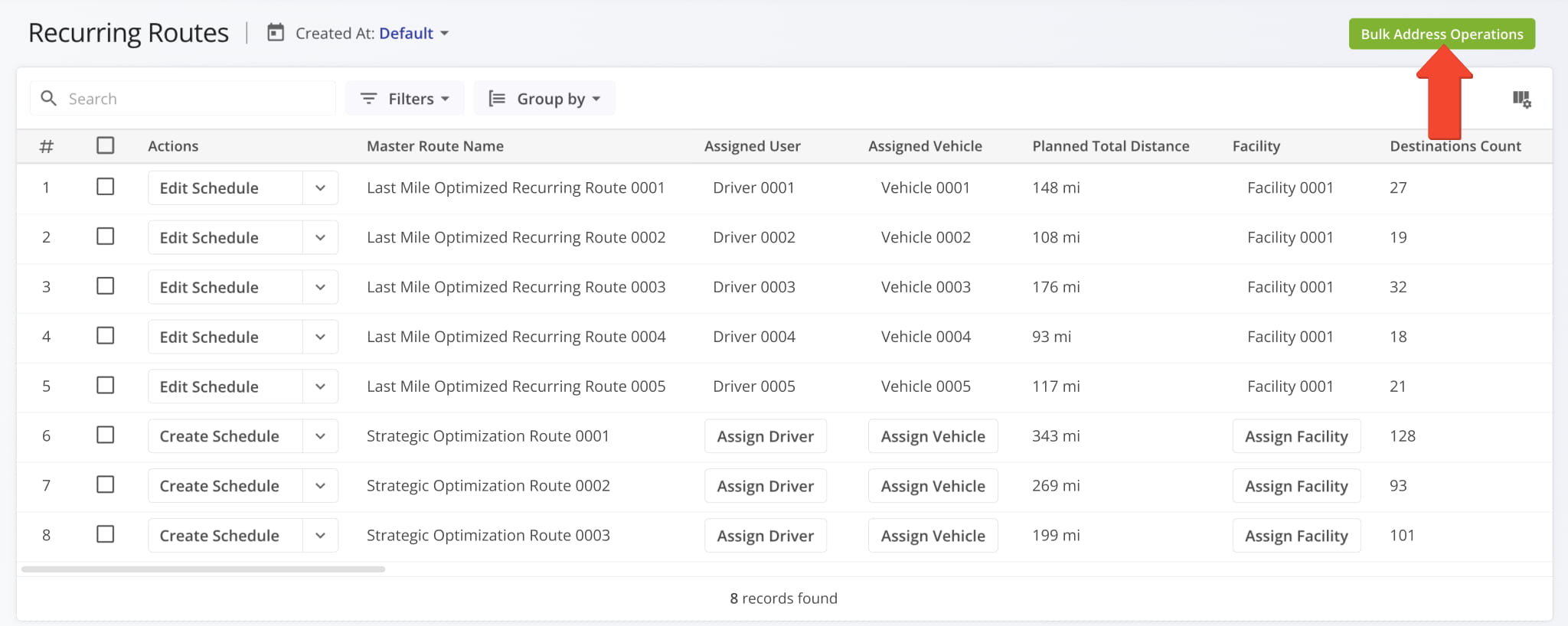Check the box for route row 4
The width and height of the screenshot is (1568, 626).
[106, 336]
